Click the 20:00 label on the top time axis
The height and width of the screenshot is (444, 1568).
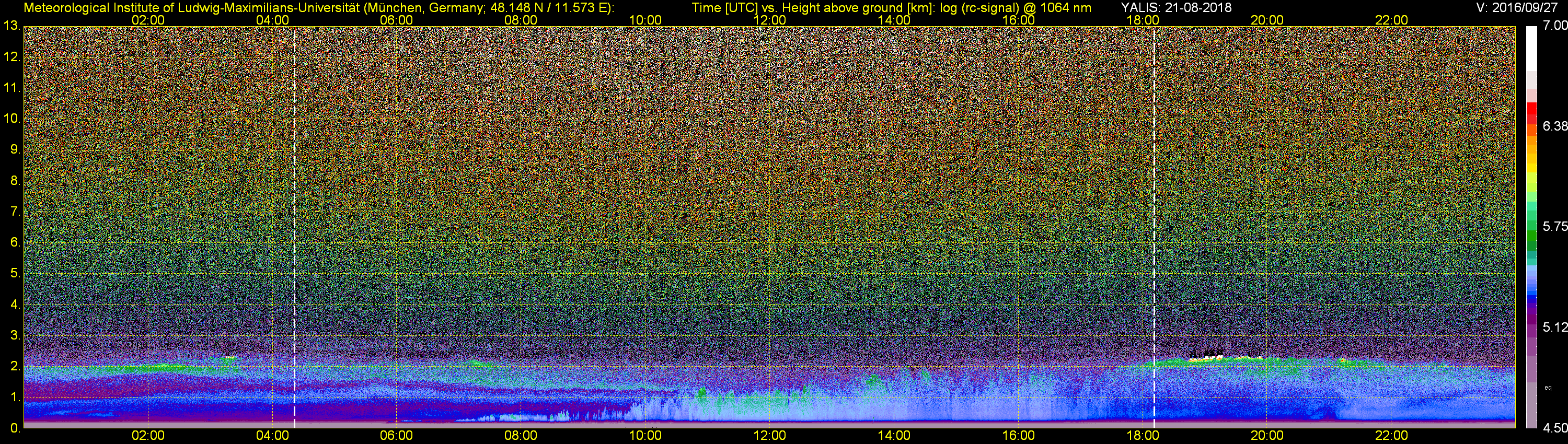click(1267, 20)
